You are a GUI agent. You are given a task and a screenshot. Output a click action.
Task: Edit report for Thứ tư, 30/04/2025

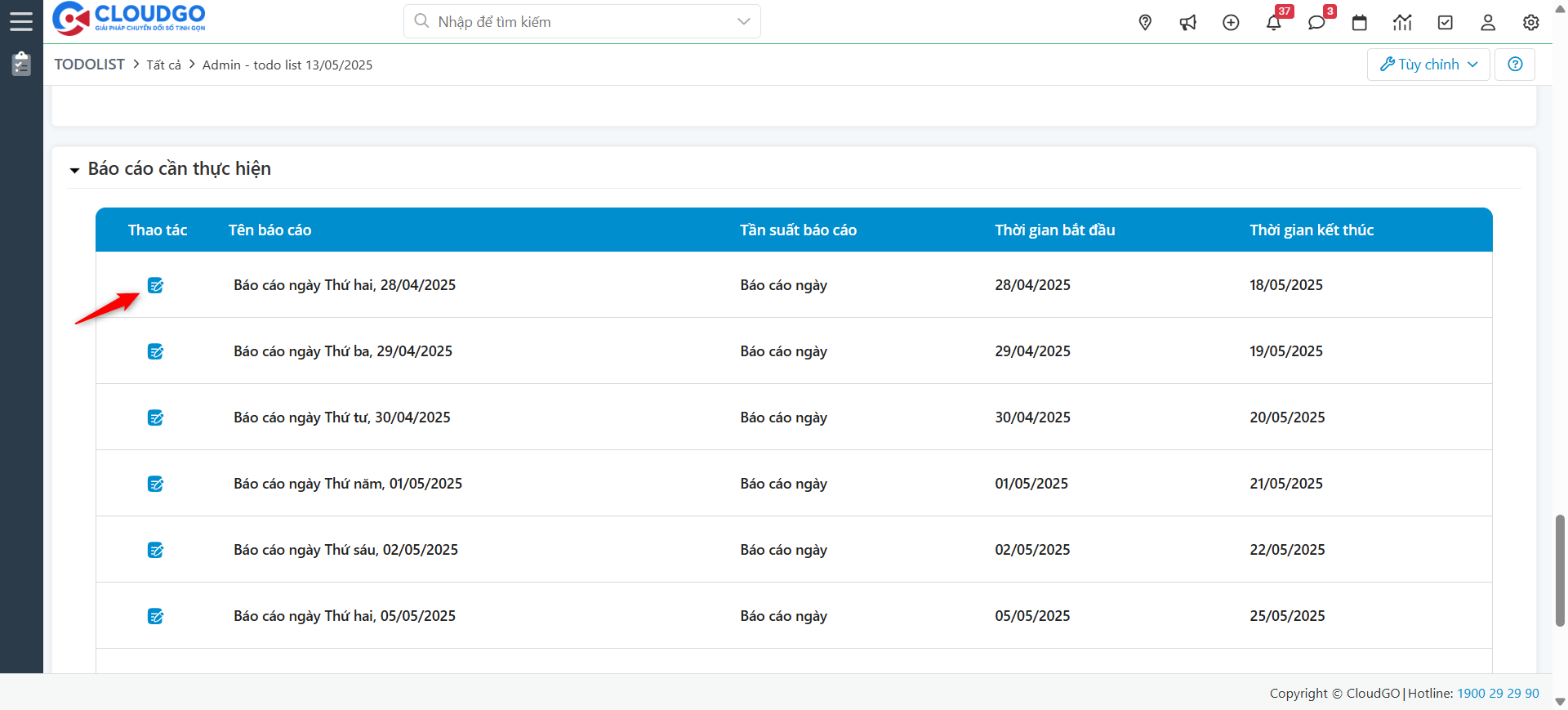point(155,418)
